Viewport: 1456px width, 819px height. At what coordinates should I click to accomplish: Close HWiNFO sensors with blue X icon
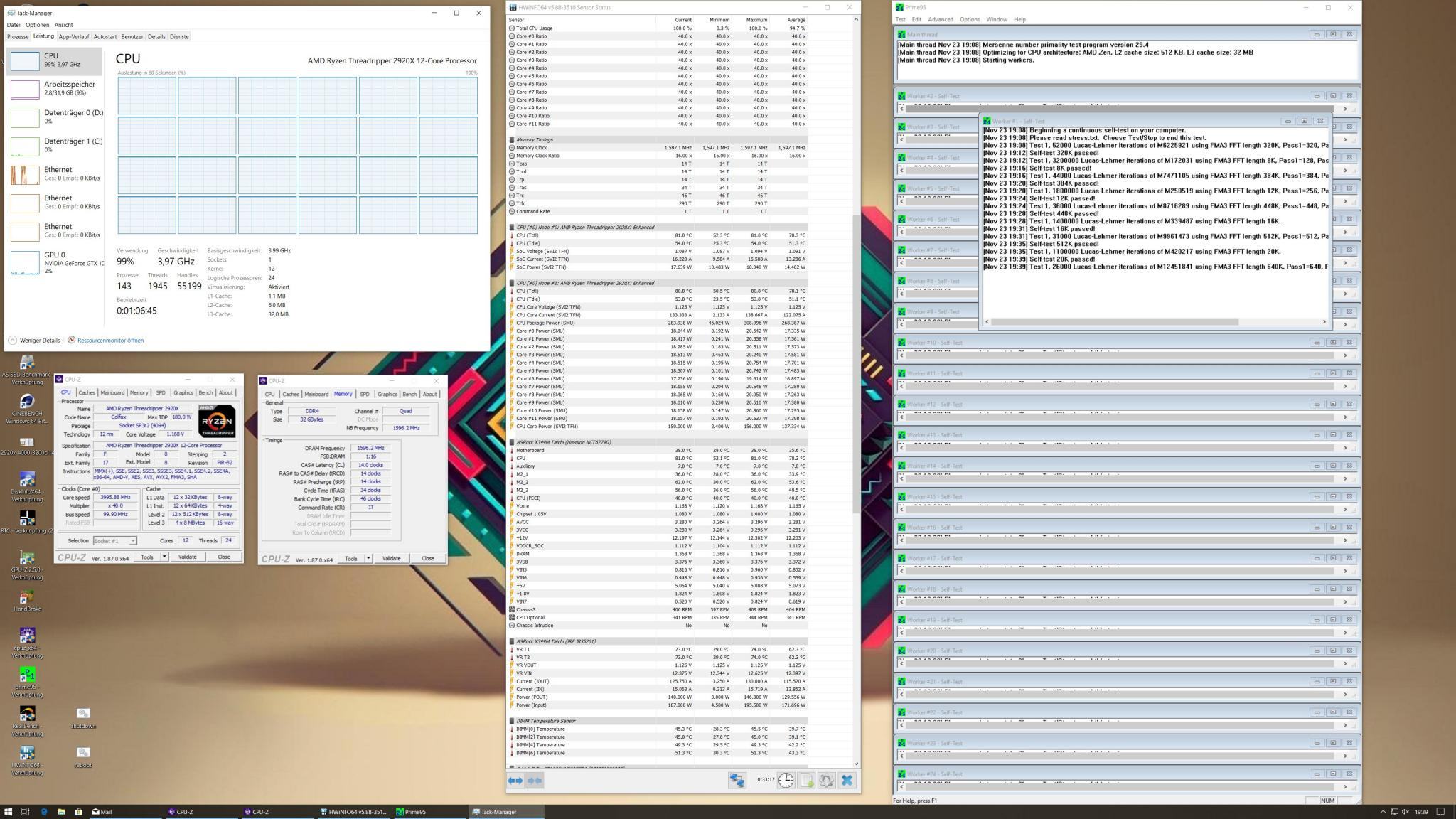847,780
